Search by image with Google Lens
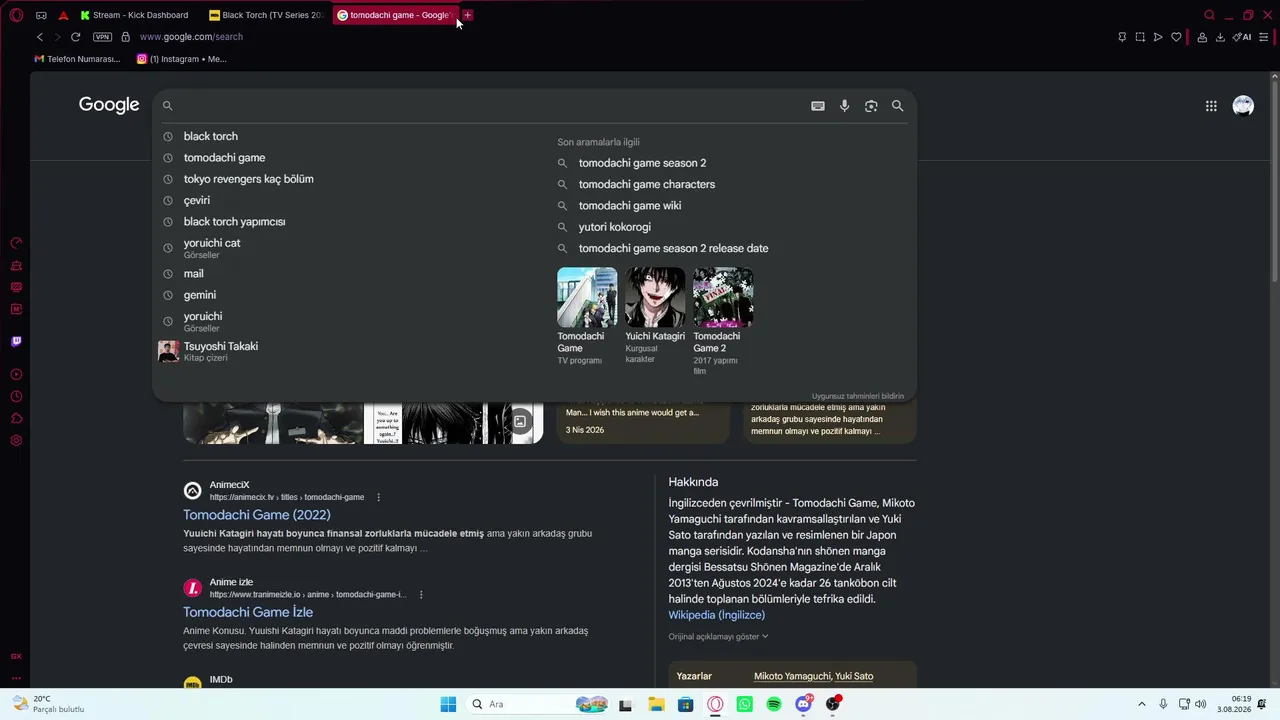 pos(871,106)
